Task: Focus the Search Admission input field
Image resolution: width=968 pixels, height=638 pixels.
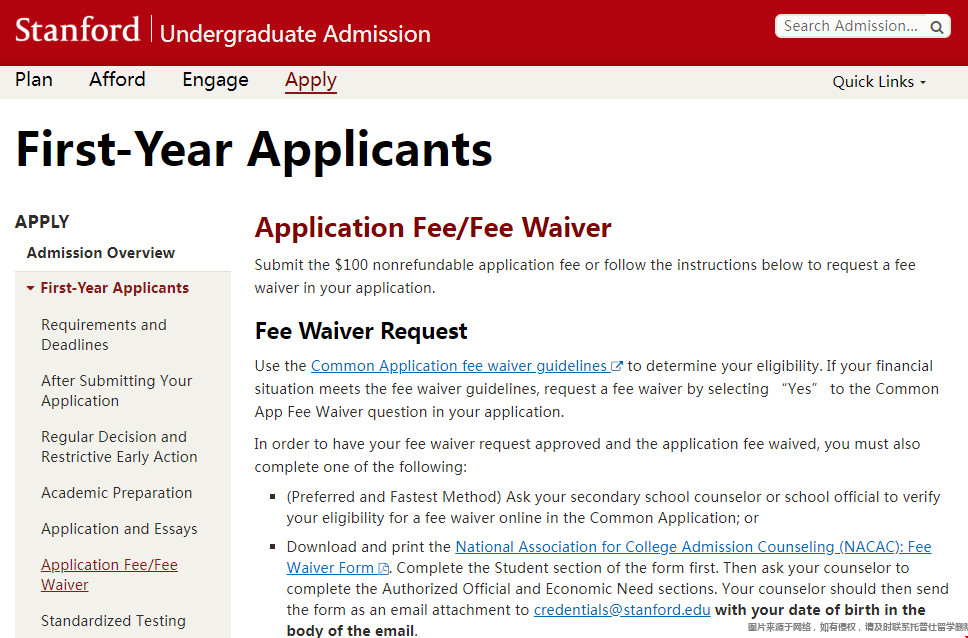Action: pyautogui.click(x=850, y=26)
